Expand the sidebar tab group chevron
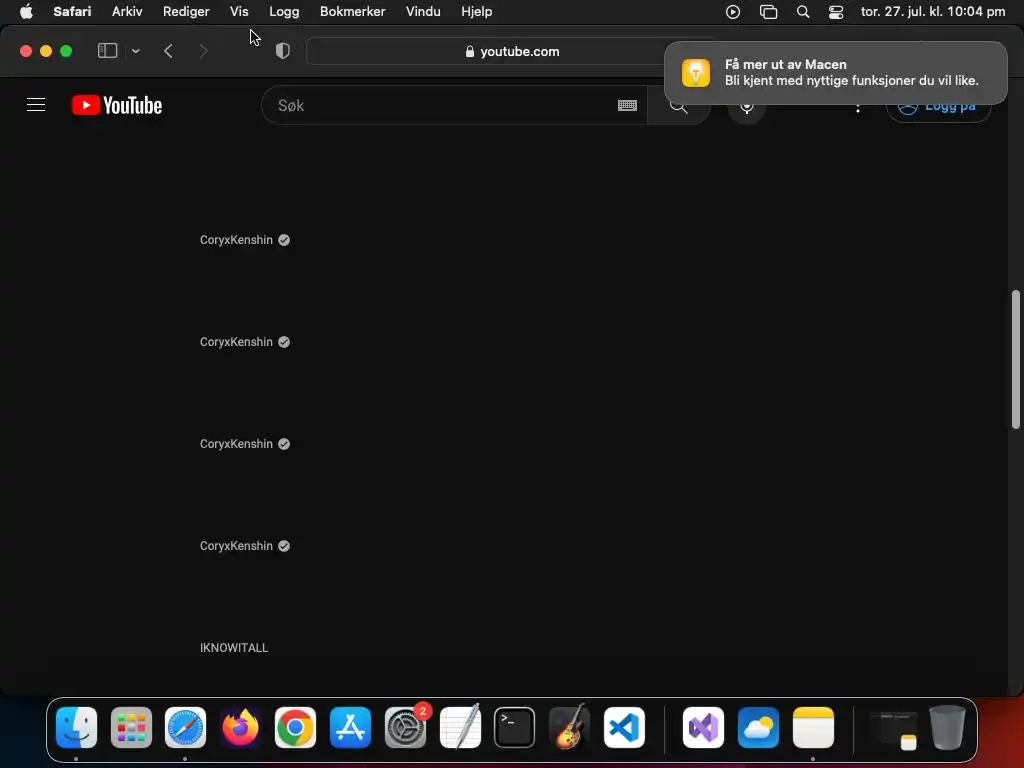This screenshot has width=1024, height=768. click(136, 51)
